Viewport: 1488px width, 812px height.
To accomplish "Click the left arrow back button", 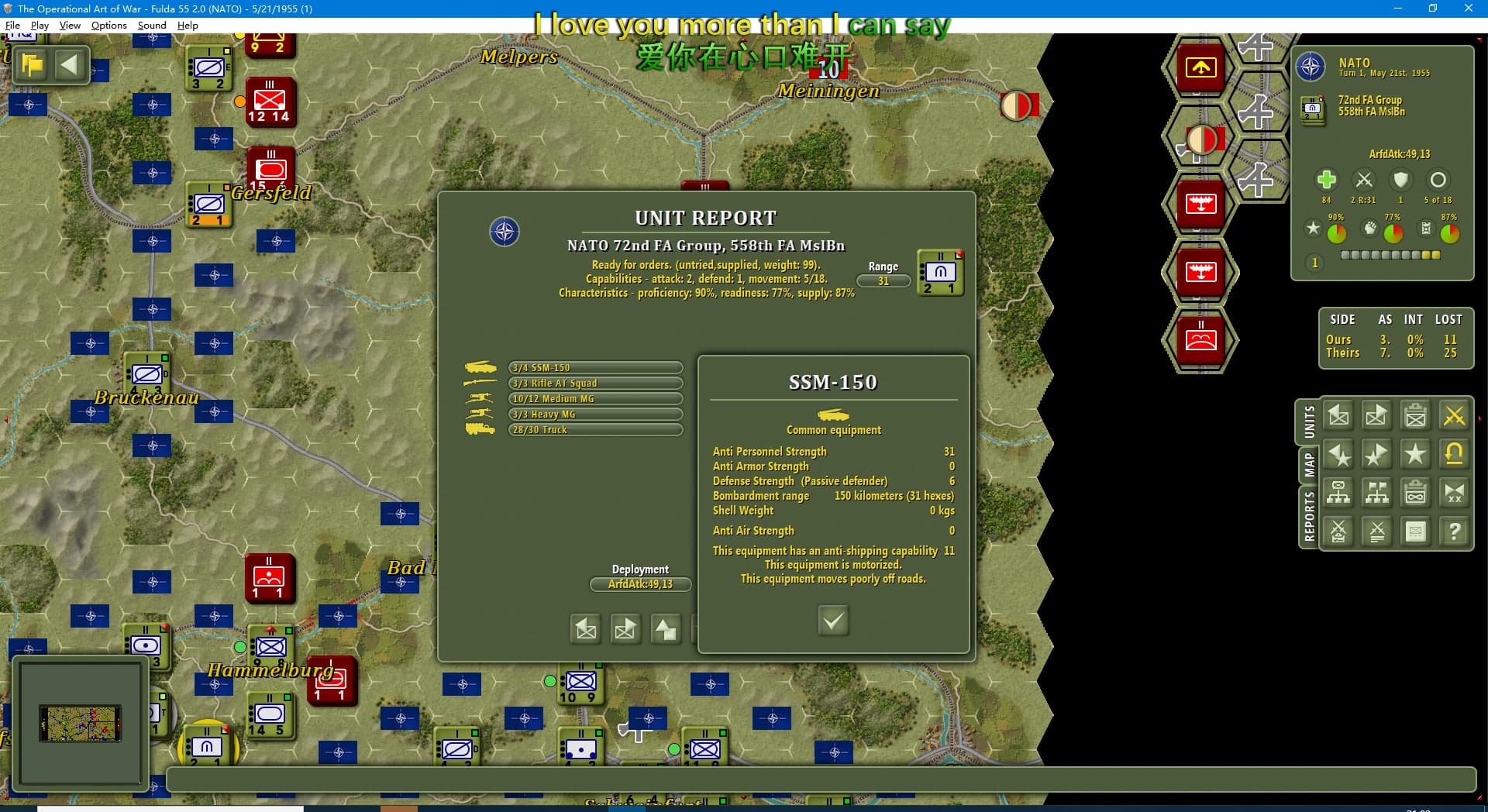I will tap(70, 64).
